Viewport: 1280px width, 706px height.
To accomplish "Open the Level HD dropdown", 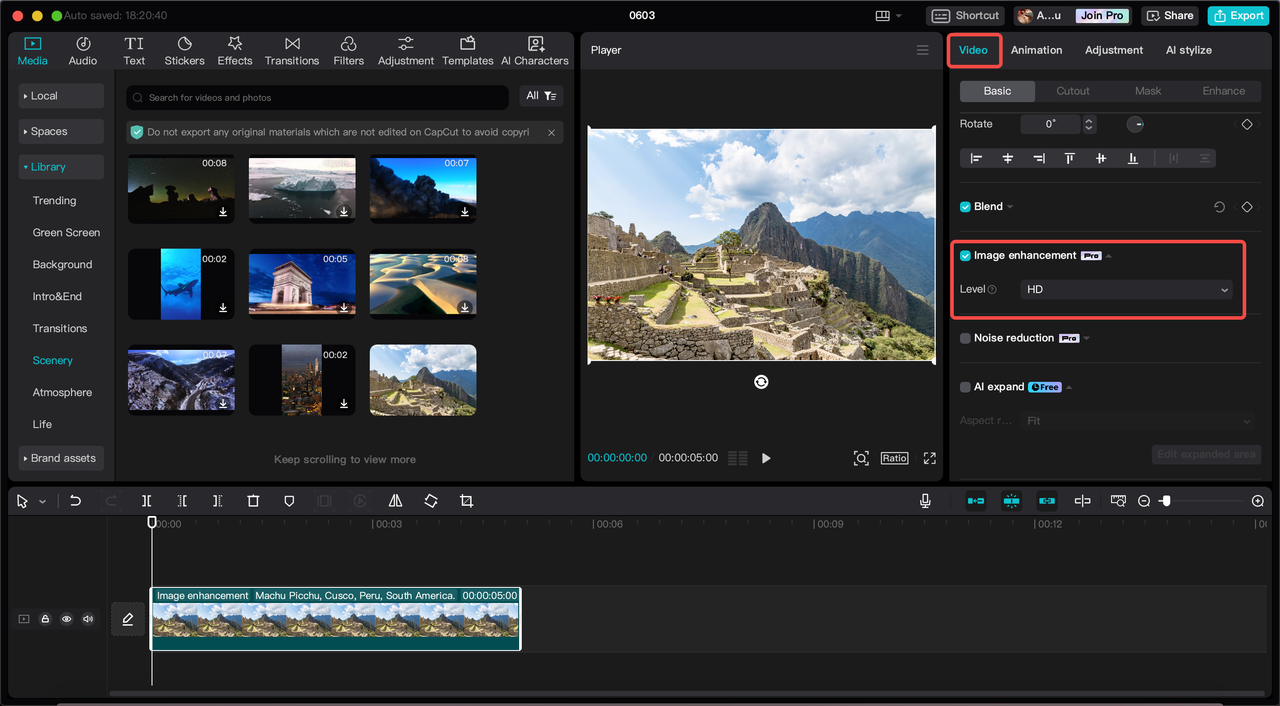I will tap(1126, 289).
